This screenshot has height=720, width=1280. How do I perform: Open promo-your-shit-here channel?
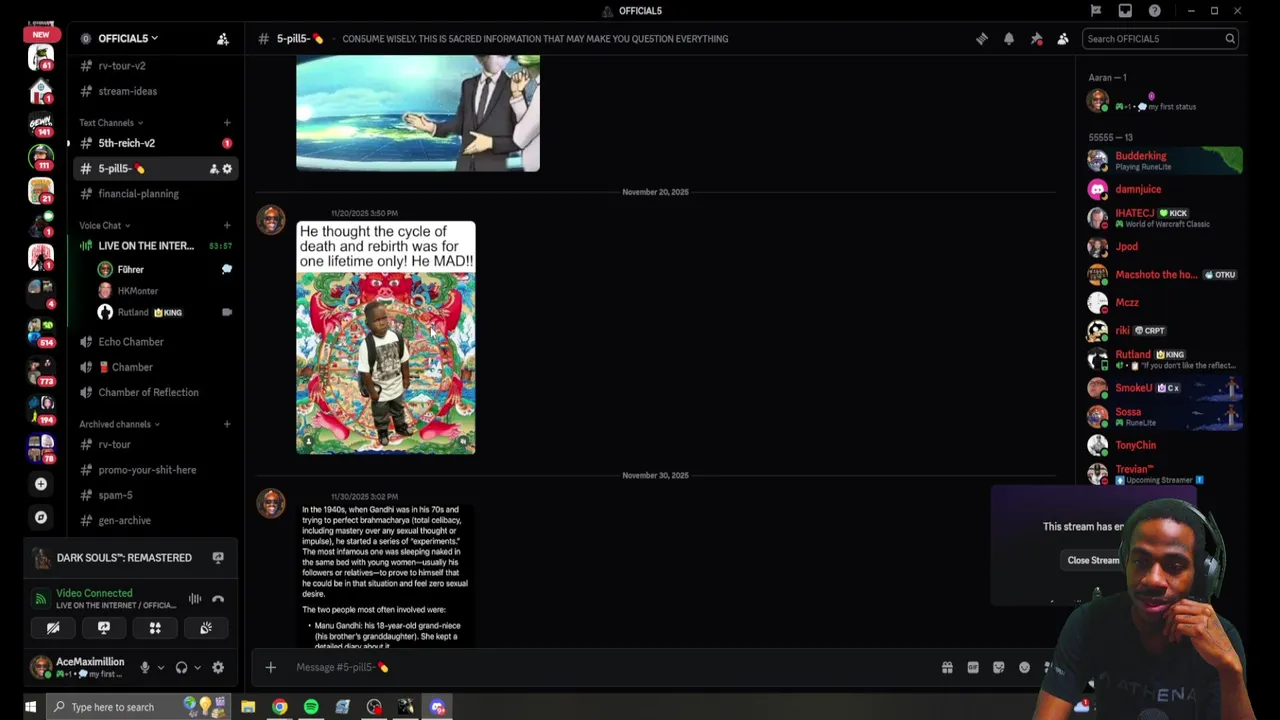155,470
